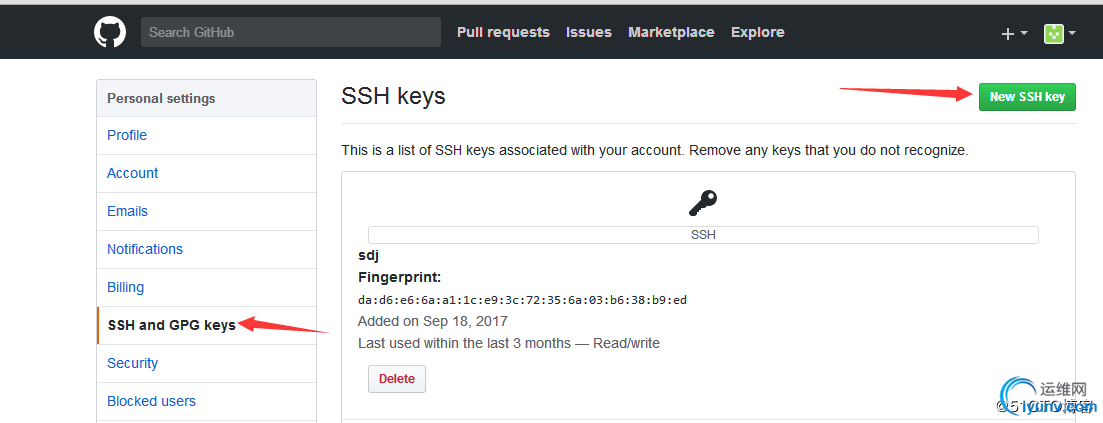The height and width of the screenshot is (423, 1103).
Task: Open Emails settings
Action: 206,211
